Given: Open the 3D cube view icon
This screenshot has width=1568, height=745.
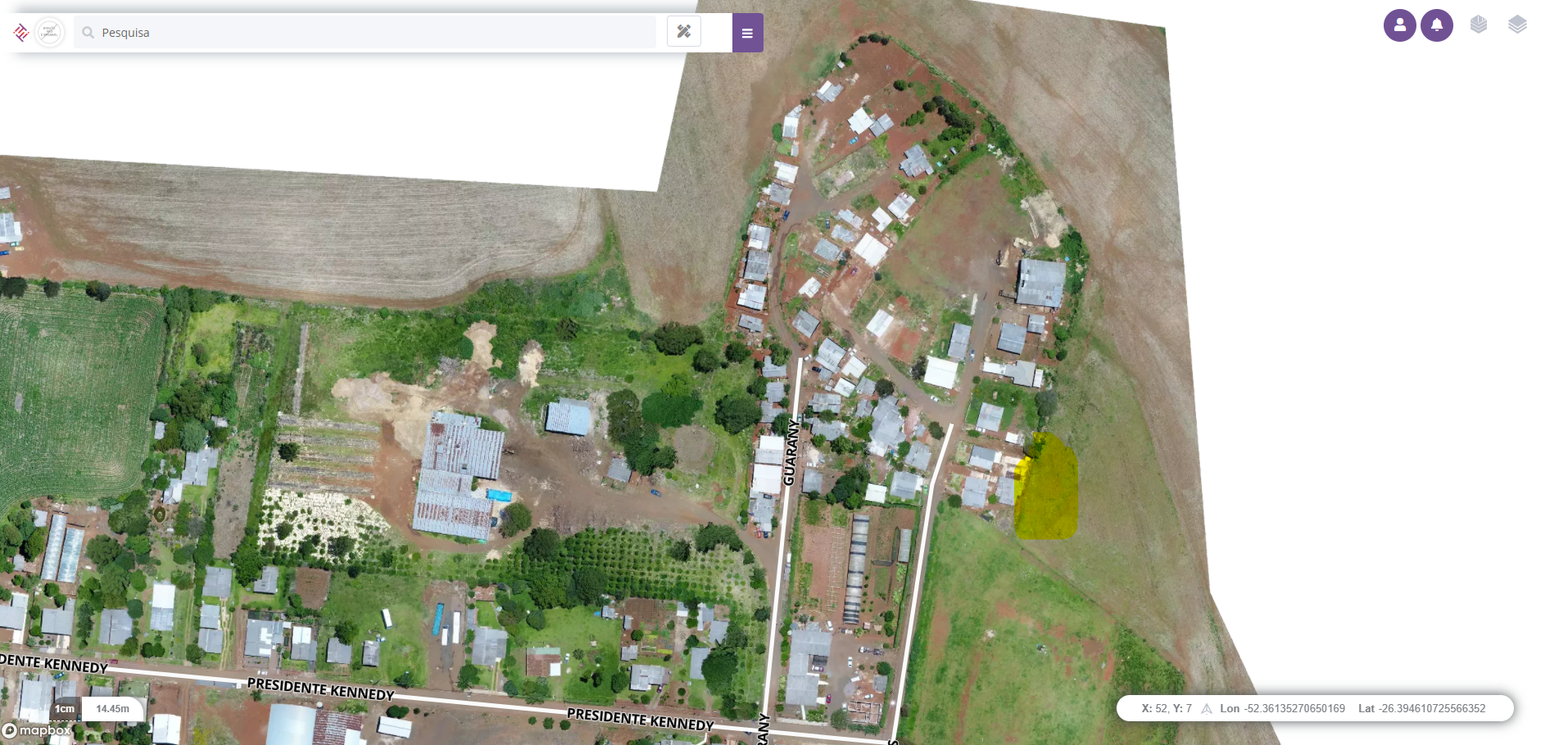Looking at the screenshot, I should coord(1478,25).
